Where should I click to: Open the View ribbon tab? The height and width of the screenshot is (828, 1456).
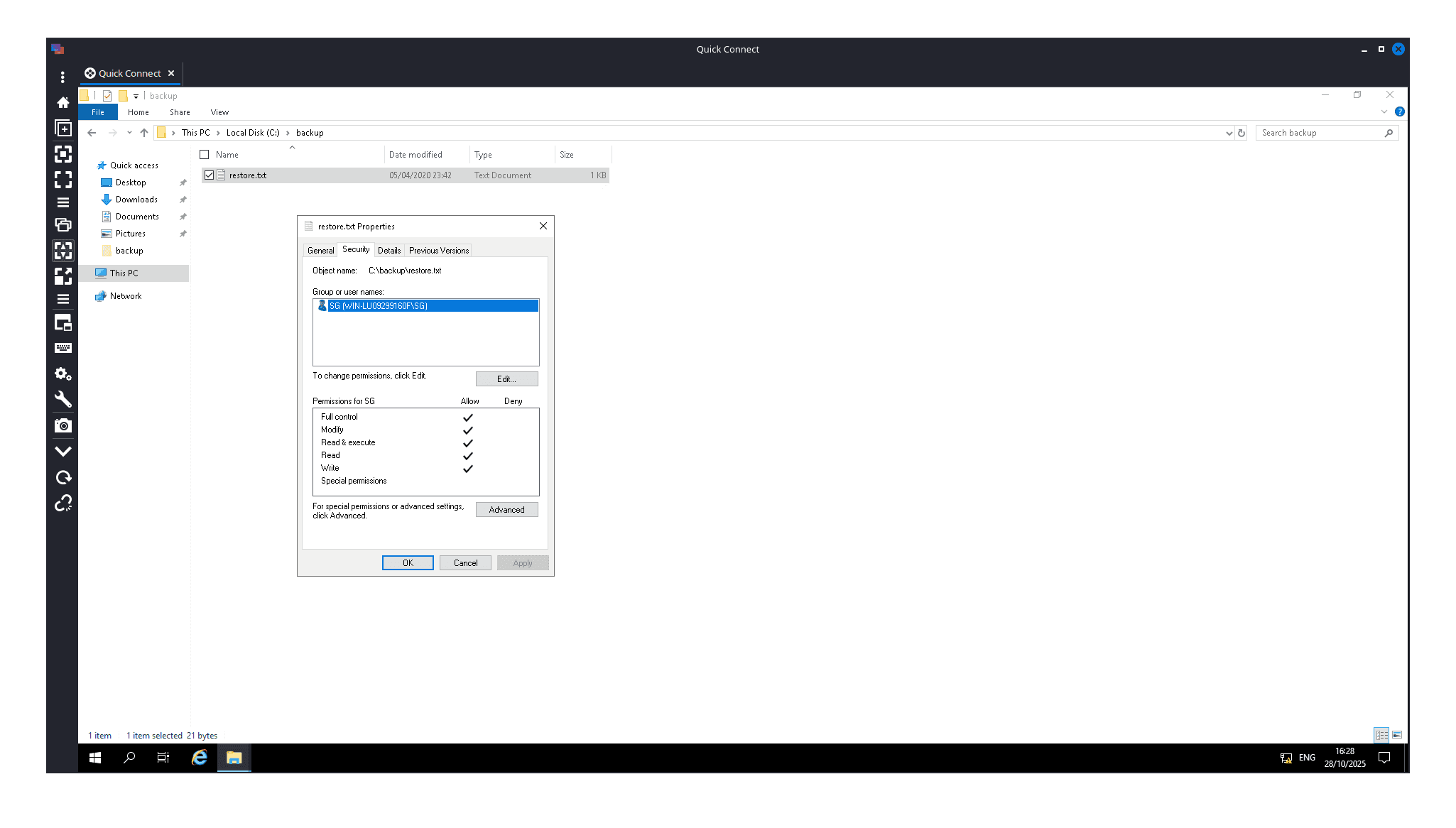(219, 112)
